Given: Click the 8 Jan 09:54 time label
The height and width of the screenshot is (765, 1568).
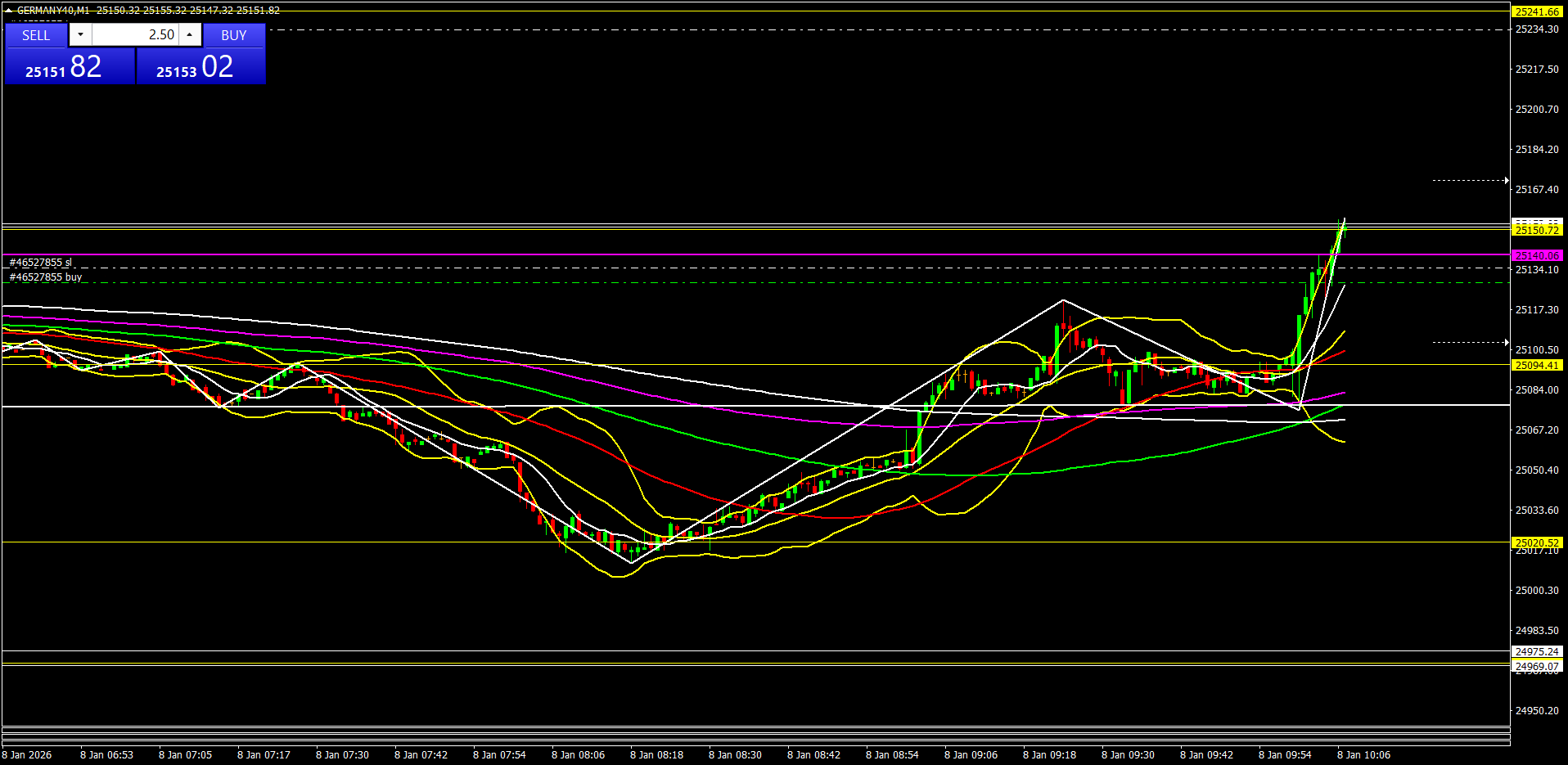Looking at the screenshot, I should tap(1285, 755).
